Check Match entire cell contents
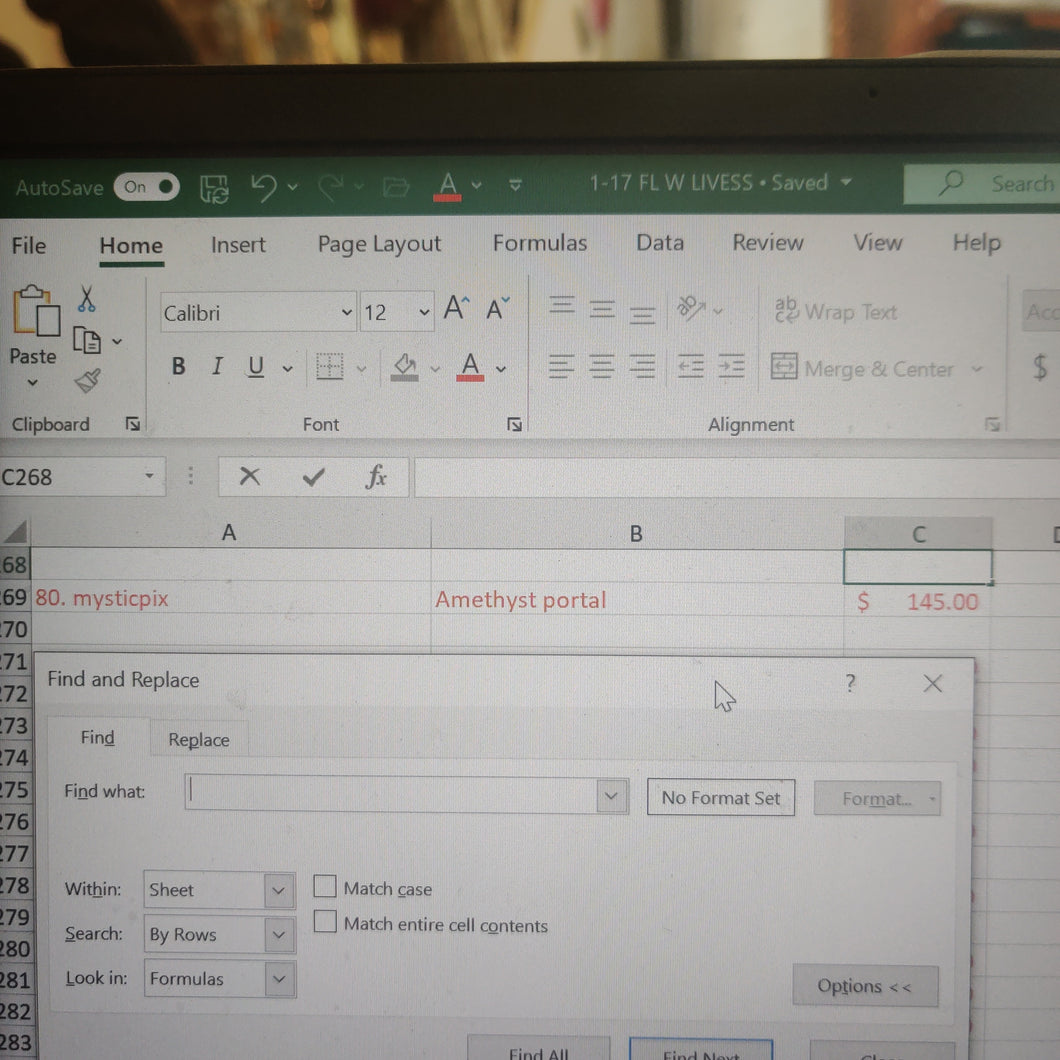 325,921
